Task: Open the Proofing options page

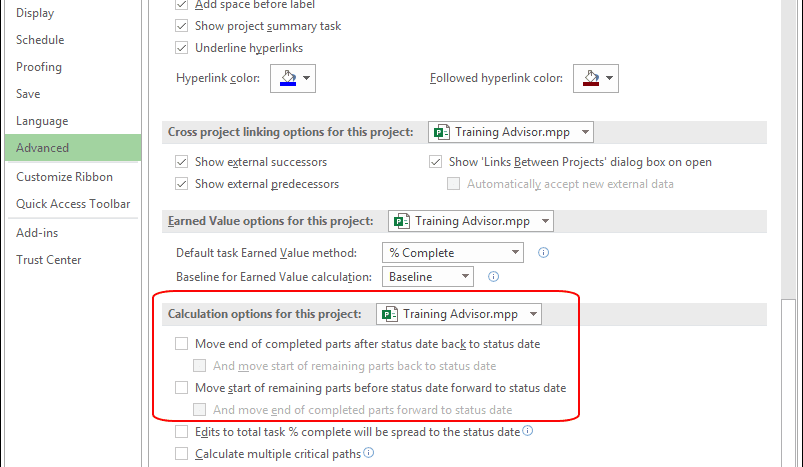Action: (39, 67)
